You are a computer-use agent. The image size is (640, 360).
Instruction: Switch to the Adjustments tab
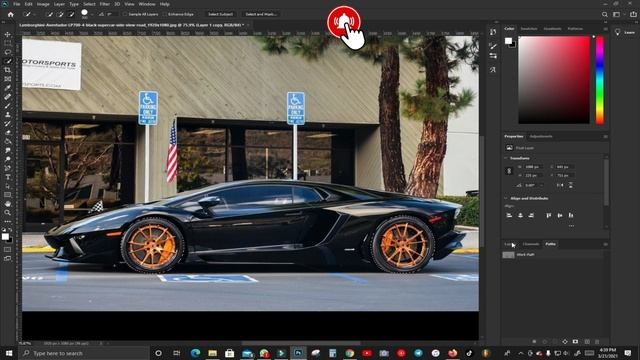[x=541, y=136]
